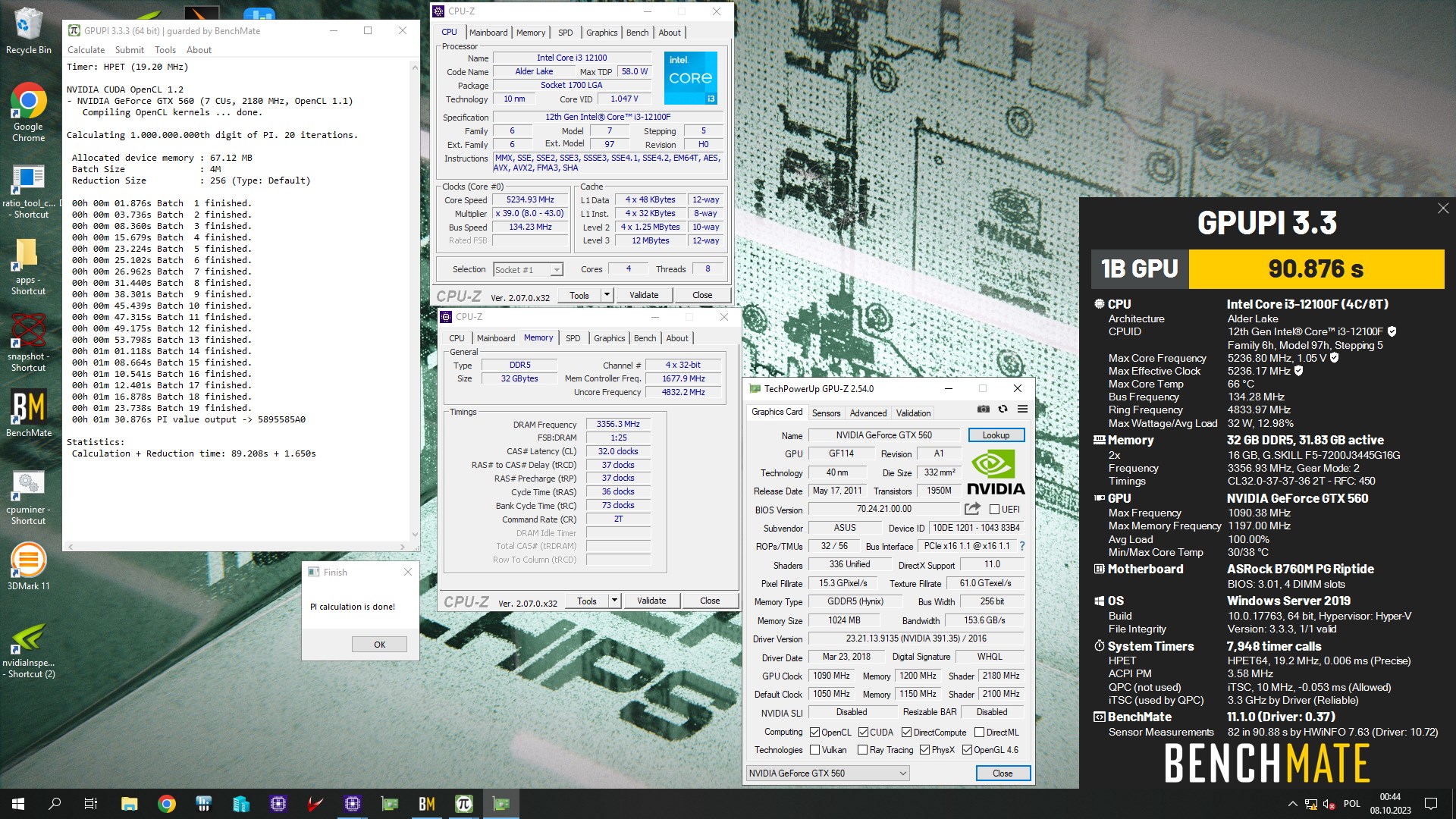Select the 3DMark 11 desktop icon
1456x819 pixels.
[29, 567]
